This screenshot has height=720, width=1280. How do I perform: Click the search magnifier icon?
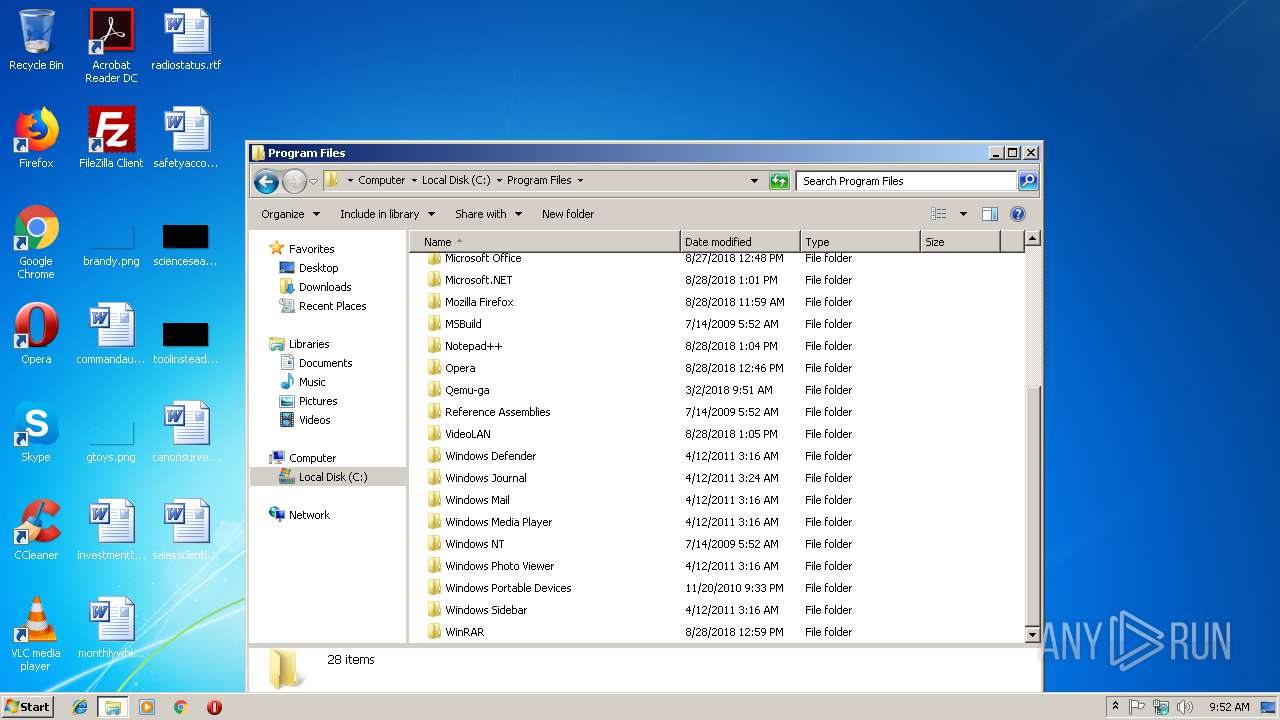point(1028,181)
